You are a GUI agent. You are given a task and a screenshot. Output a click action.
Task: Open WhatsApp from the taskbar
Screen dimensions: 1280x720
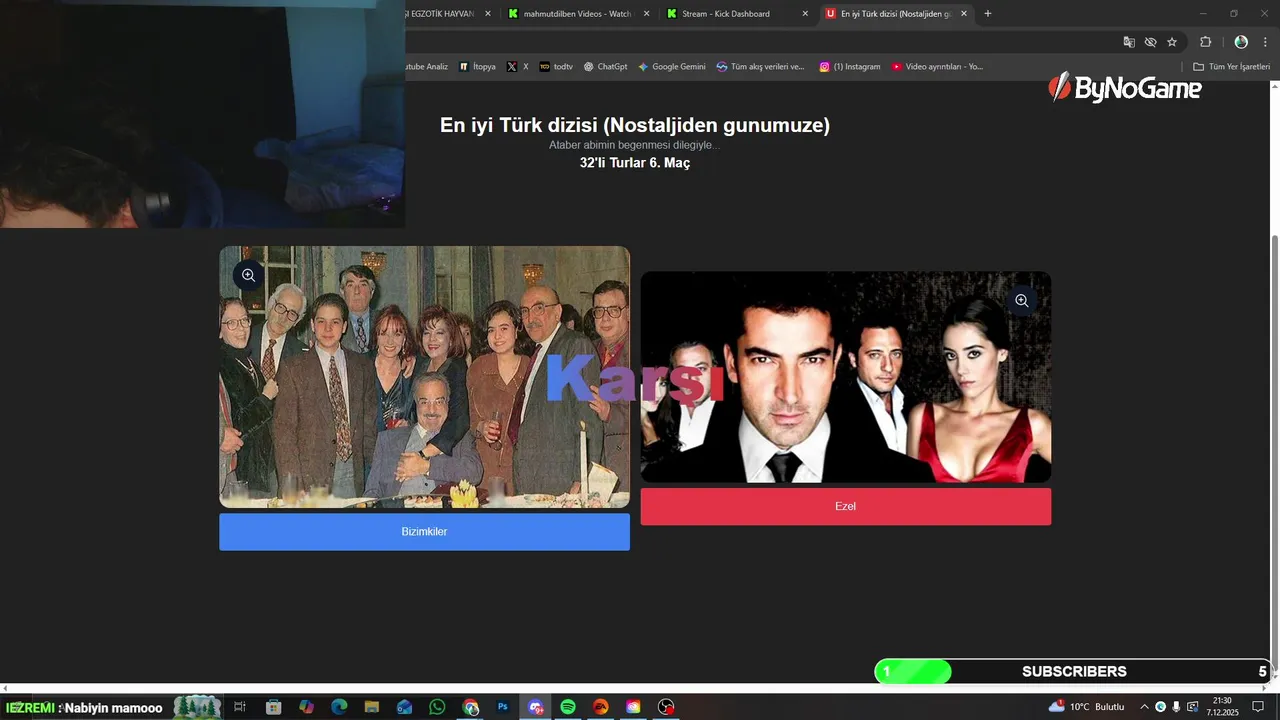437,707
